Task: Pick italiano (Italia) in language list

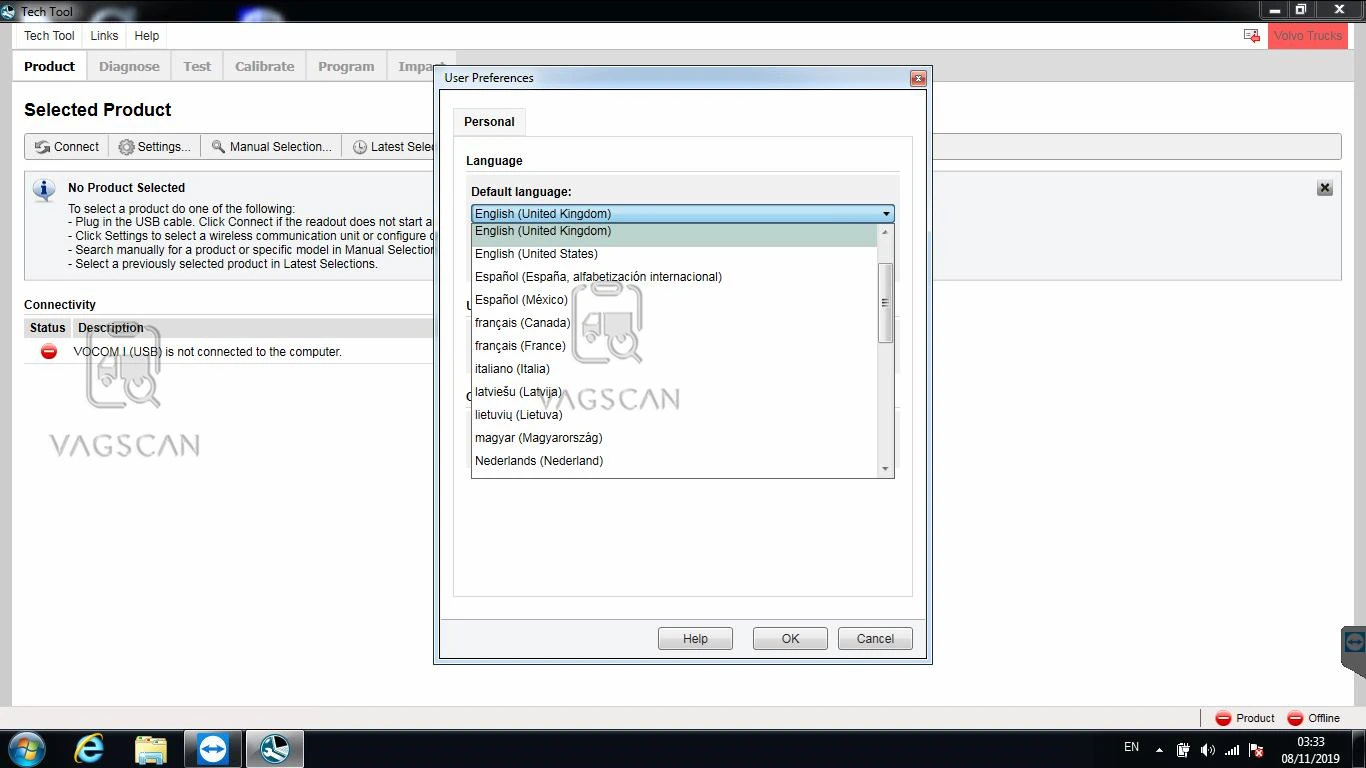Action: (674, 369)
